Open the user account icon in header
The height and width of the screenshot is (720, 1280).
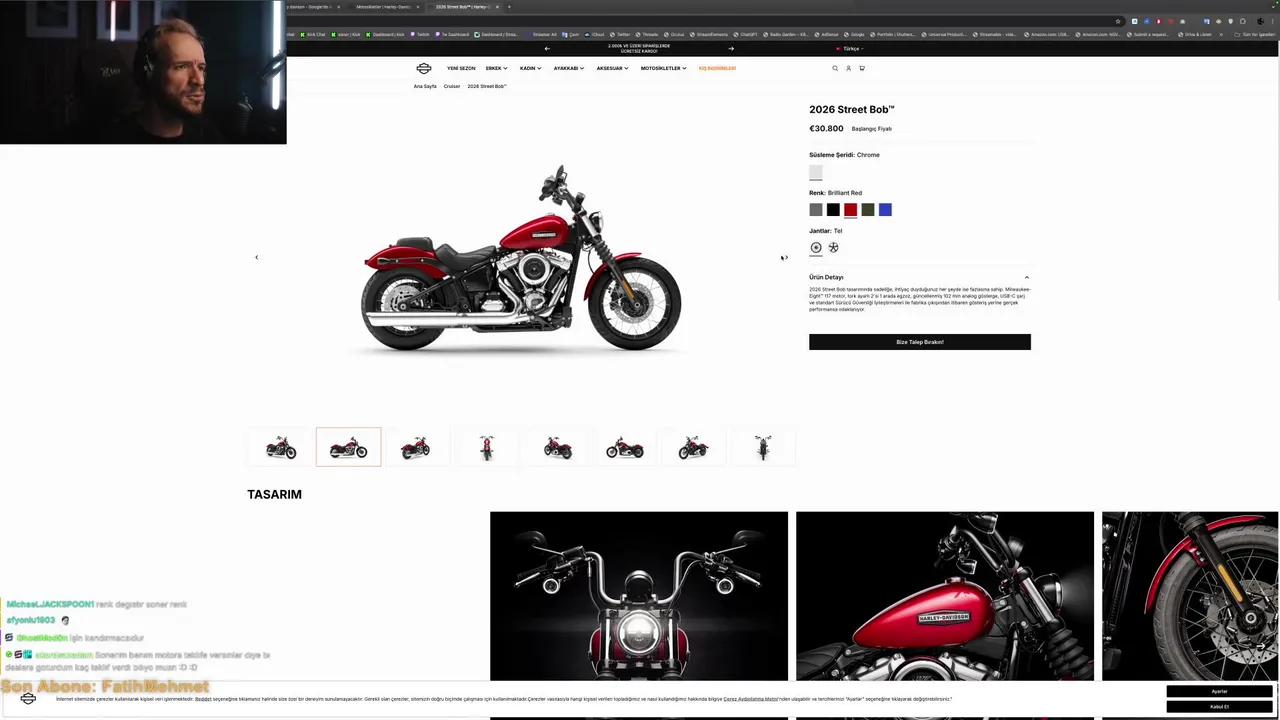pyautogui.click(x=848, y=68)
